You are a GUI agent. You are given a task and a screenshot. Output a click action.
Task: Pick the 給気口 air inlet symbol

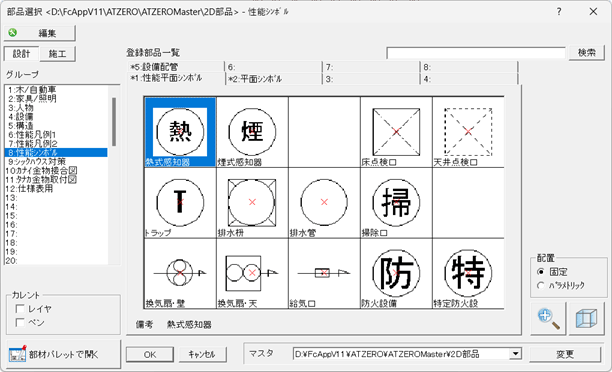(x=324, y=274)
